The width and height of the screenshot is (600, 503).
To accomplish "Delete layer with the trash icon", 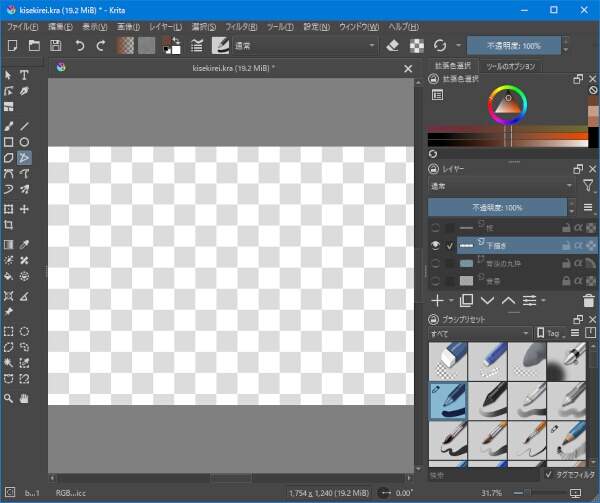I will point(588,300).
